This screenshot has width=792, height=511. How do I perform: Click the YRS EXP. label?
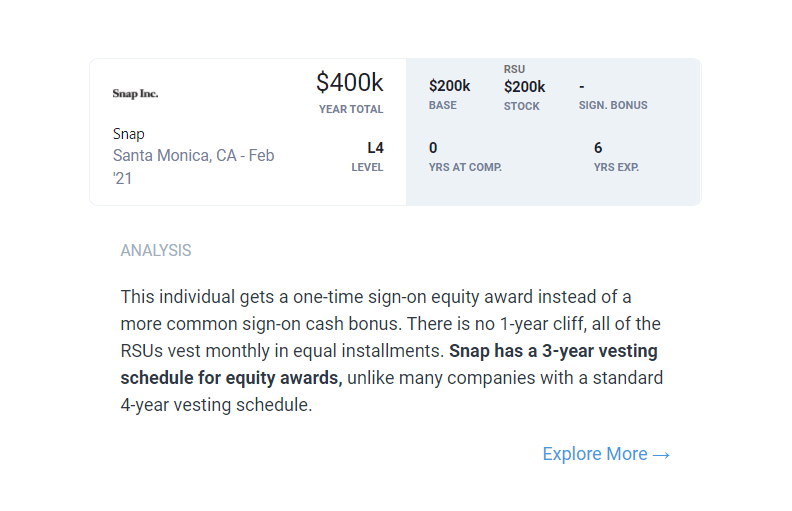point(616,167)
